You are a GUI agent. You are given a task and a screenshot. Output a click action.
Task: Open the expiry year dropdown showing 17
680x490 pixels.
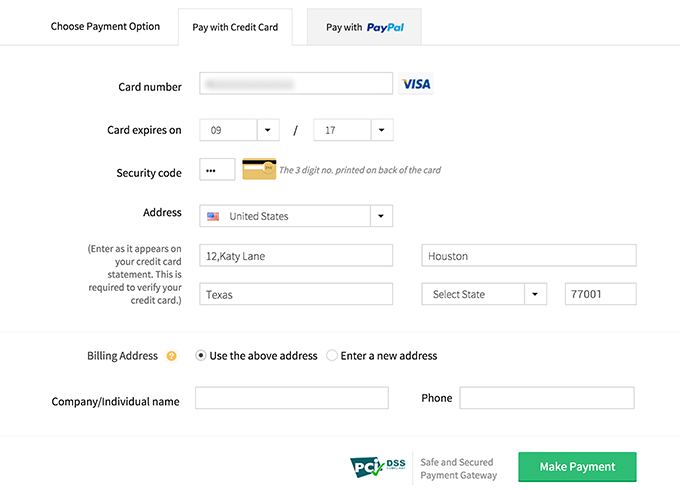coord(382,130)
